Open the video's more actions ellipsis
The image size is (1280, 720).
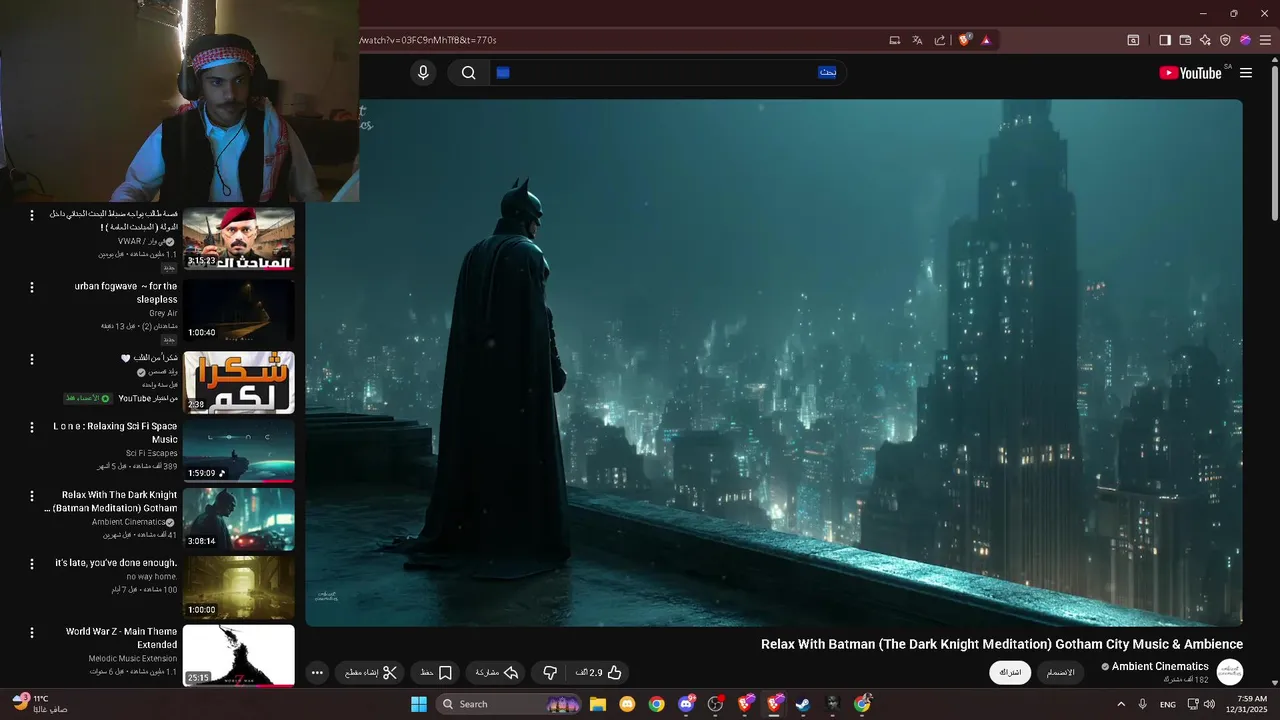[317, 673]
